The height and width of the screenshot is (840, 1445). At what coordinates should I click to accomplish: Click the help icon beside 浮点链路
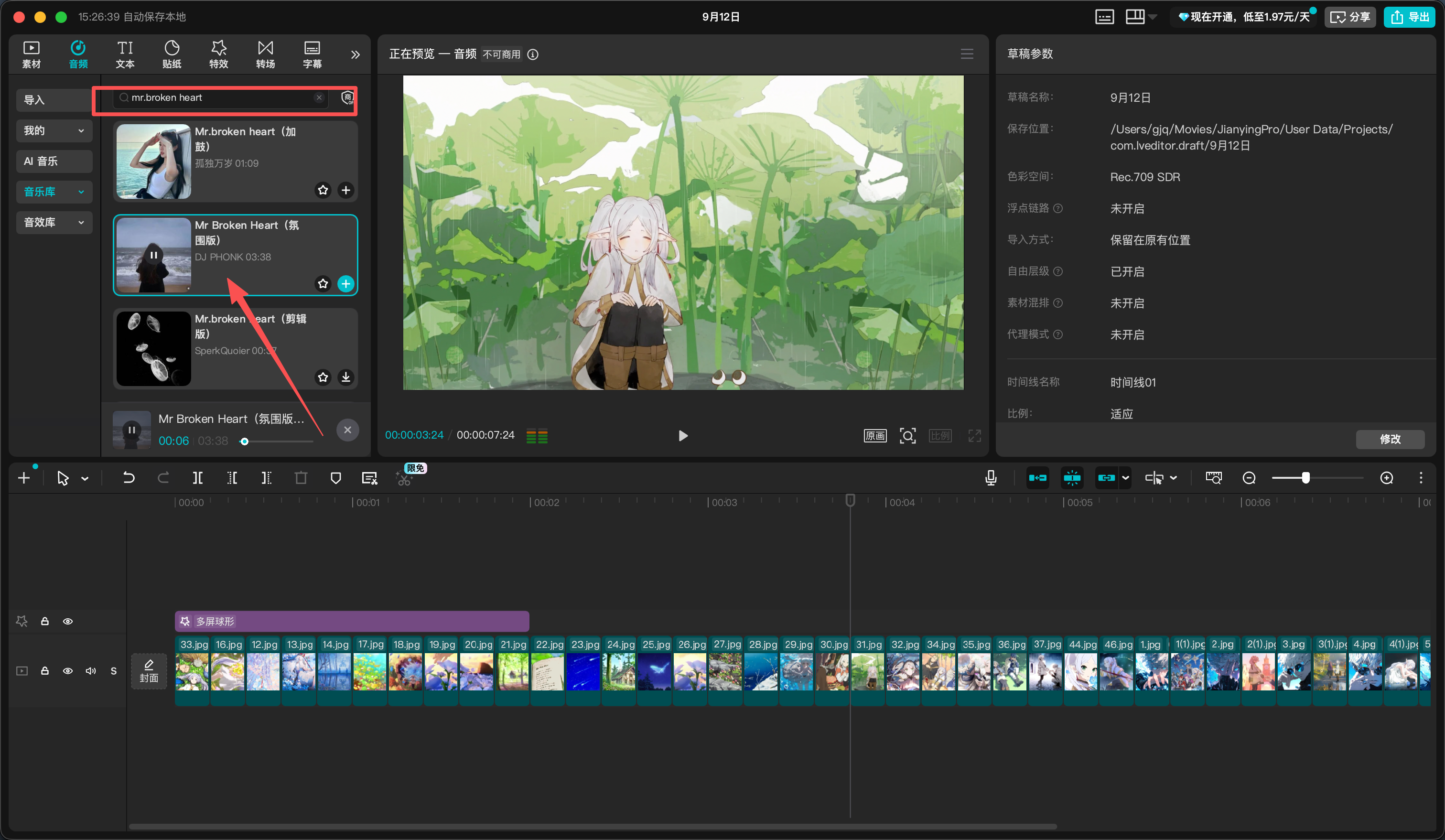coord(1058,208)
